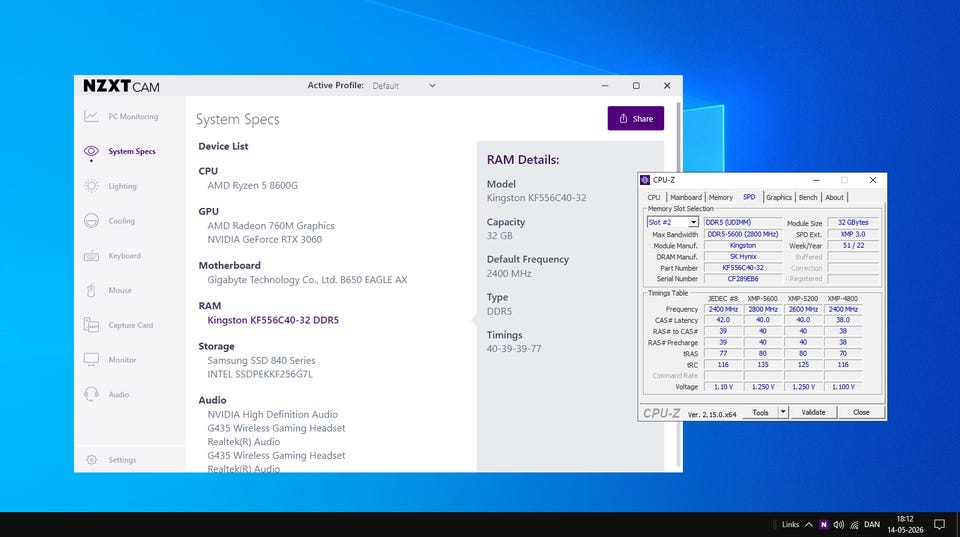Click the Links toolbar in taskbar
Image resolution: width=960 pixels, height=537 pixels.
click(x=790, y=525)
